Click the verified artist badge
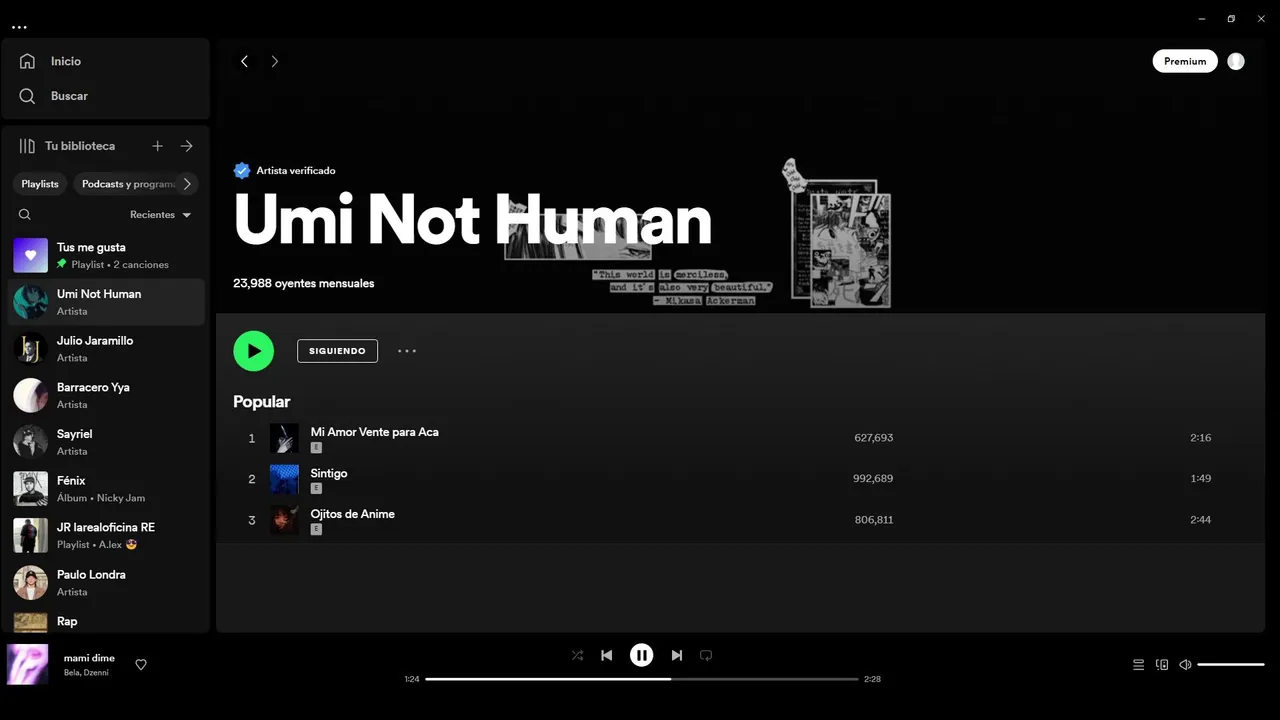This screenshot has height=720, width=1280. click(x=241, y=170)
